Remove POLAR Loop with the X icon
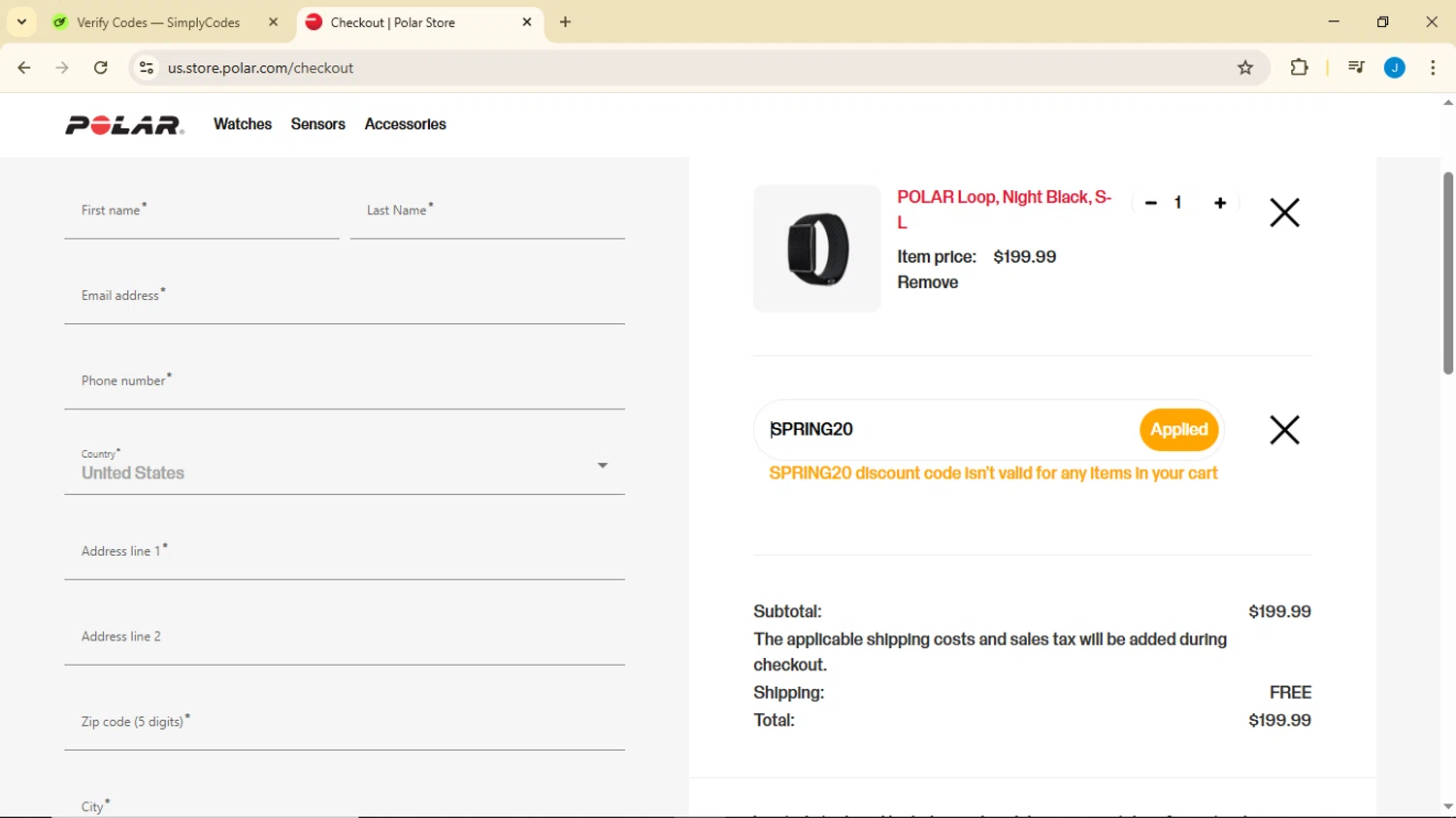Screen dimensions: 1456x818 1284,213
